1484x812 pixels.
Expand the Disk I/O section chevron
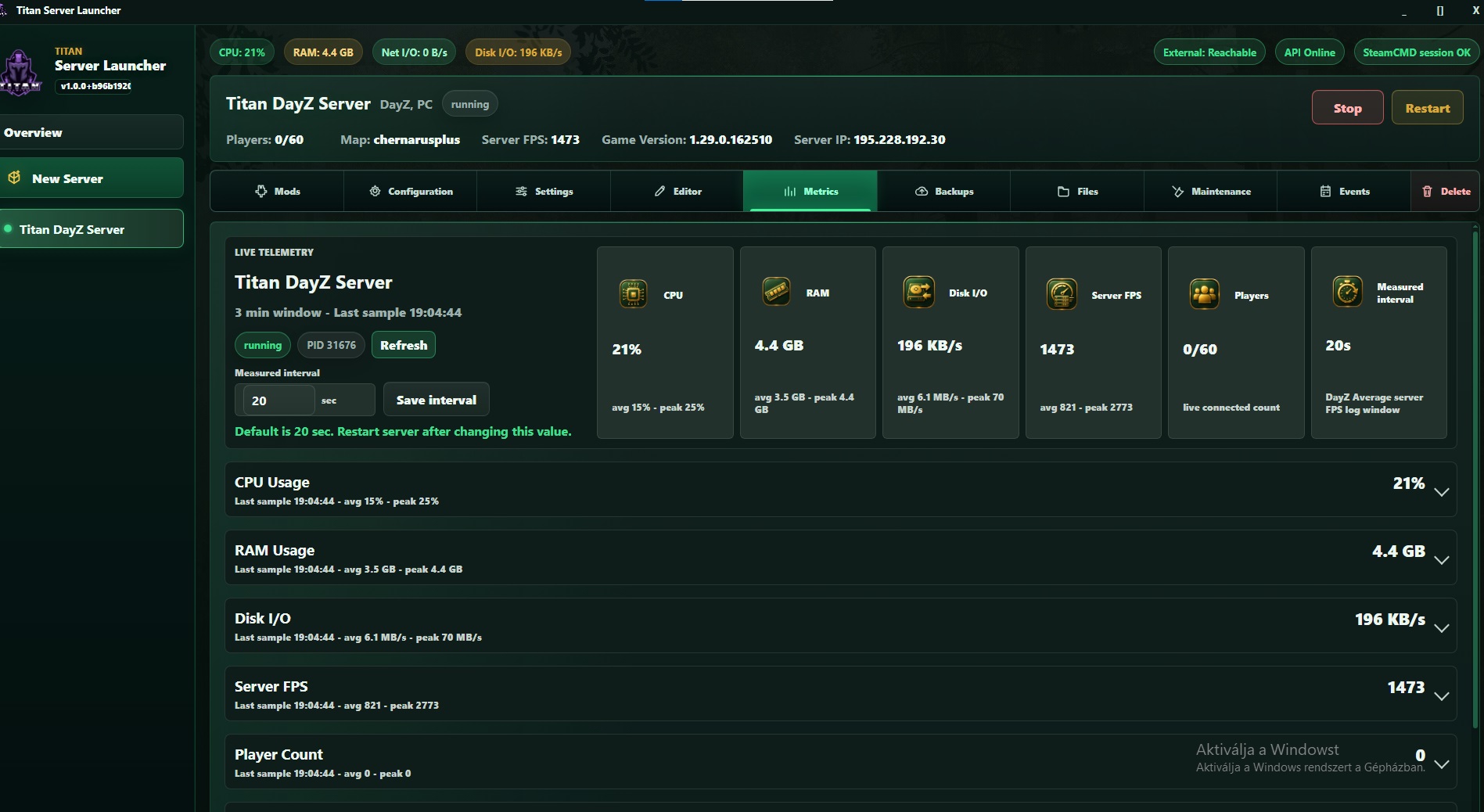pos(1442,627)
